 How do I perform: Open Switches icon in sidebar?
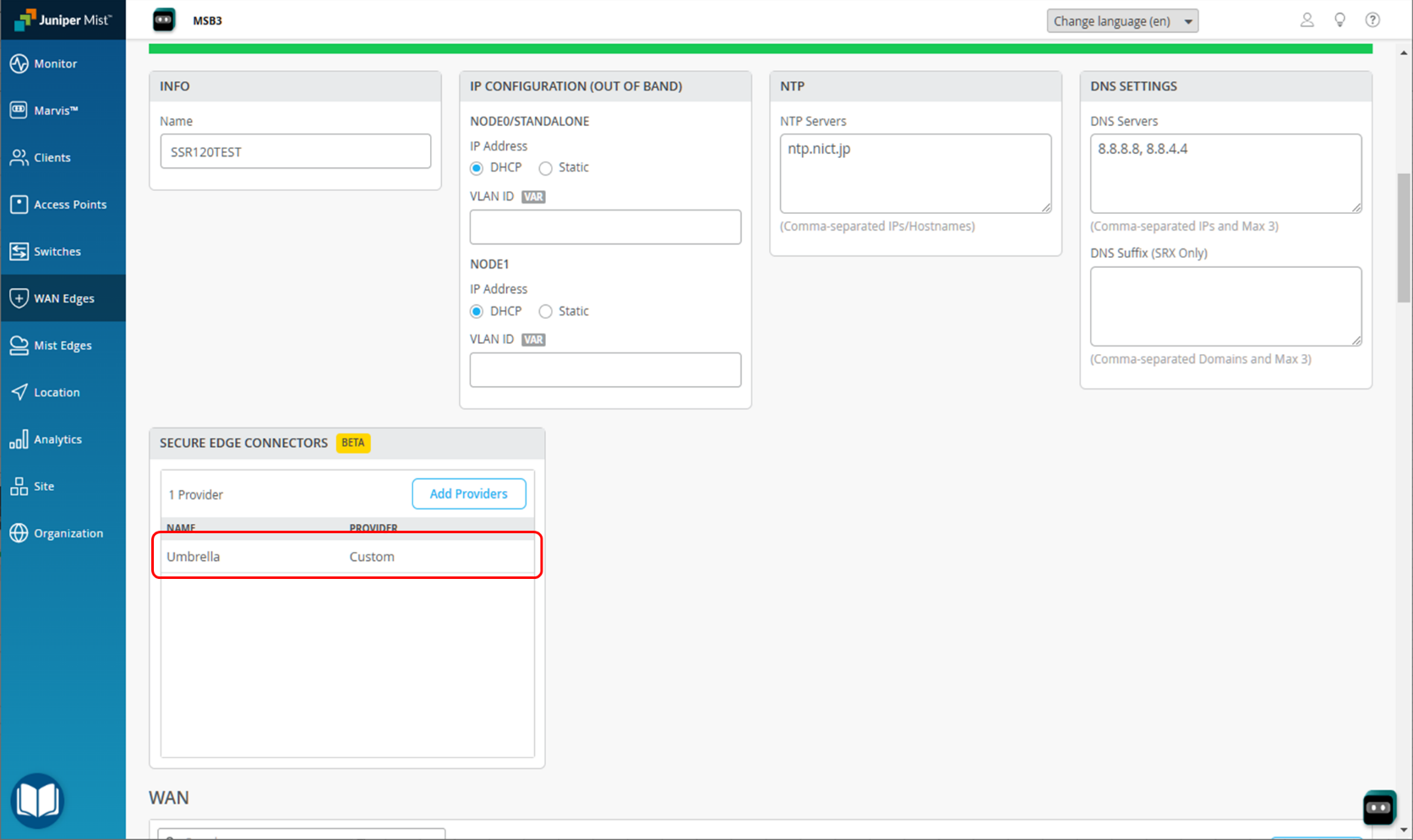(x=19, y=251)
